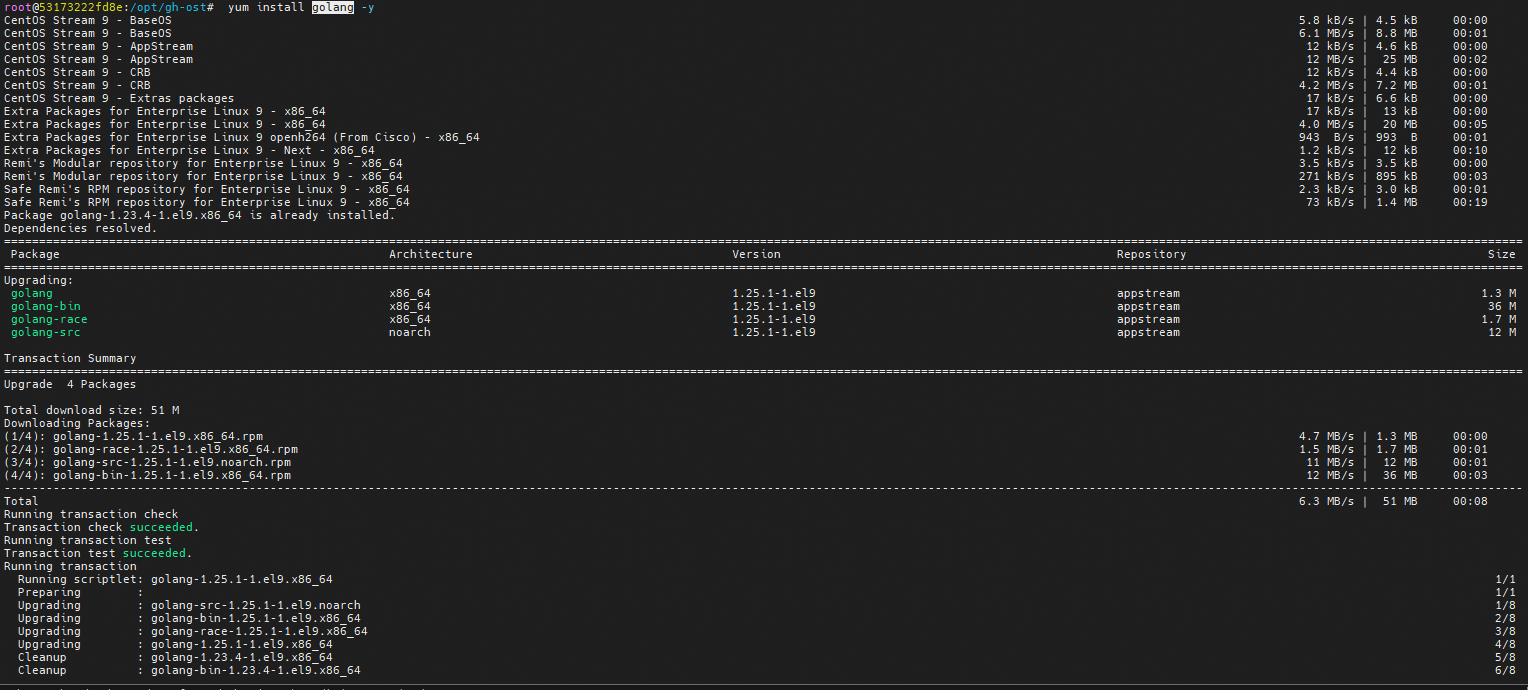Click the /opt/gh-ost path in the prompt
The width and height of the screenshot is (1528, 690).
(x=167, y=7)
